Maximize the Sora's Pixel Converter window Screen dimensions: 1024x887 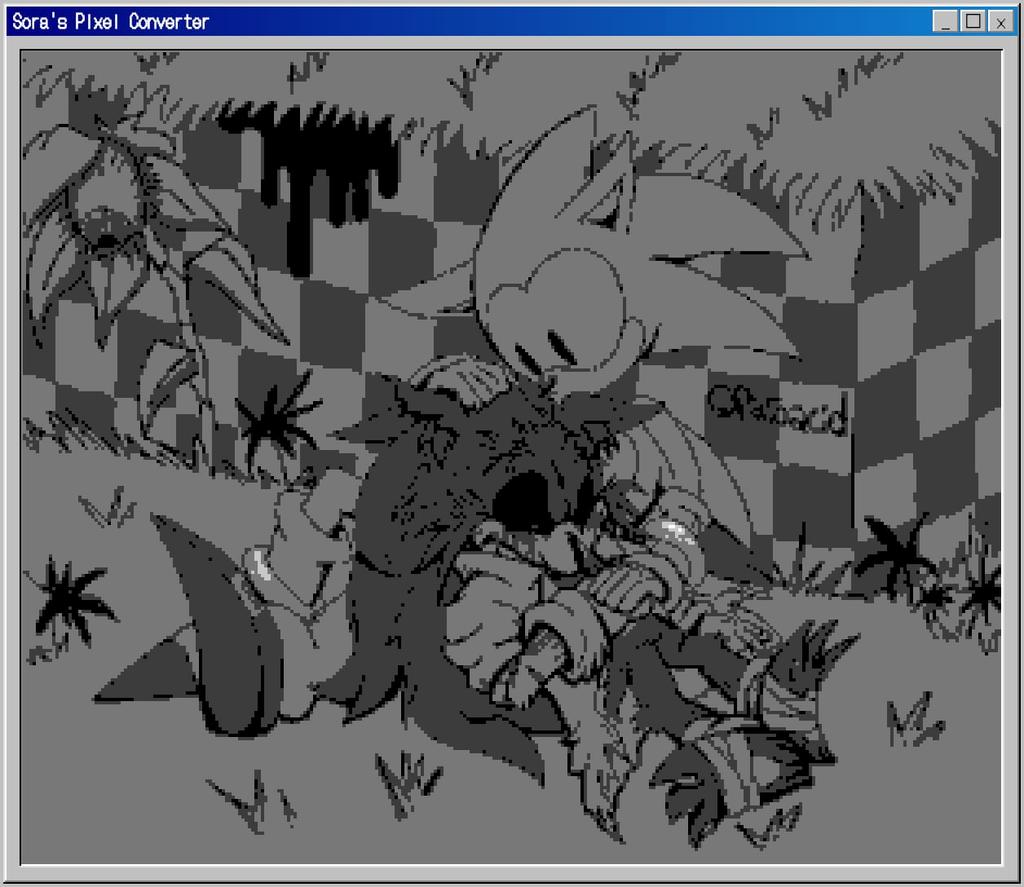[973, 22]
